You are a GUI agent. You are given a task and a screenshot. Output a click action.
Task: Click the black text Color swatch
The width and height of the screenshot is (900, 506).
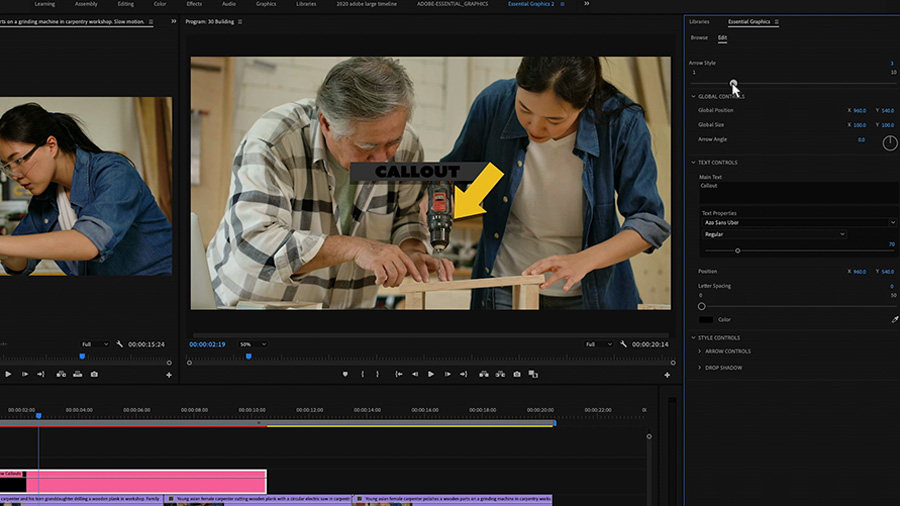click(x=706, y=320)
